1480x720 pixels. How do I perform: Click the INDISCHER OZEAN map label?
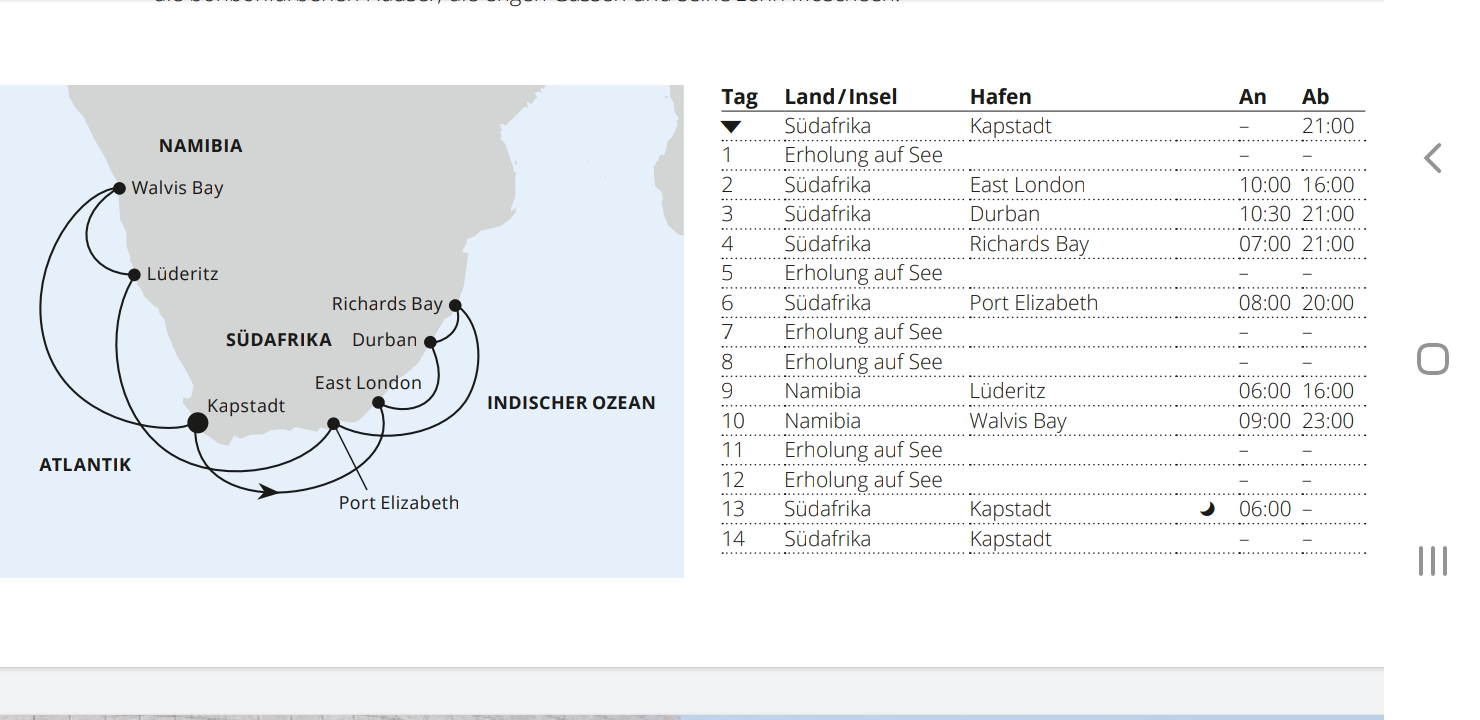(x=571, y=403)
